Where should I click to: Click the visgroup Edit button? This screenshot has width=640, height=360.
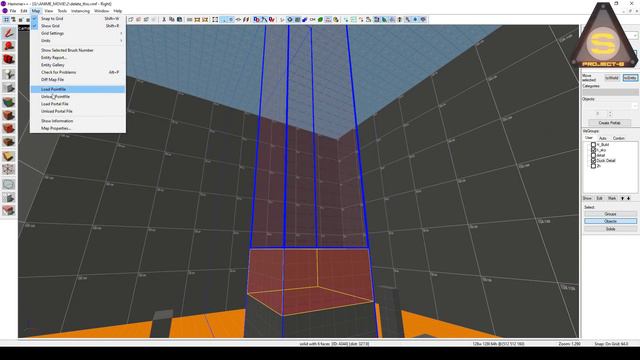(599, 198)
